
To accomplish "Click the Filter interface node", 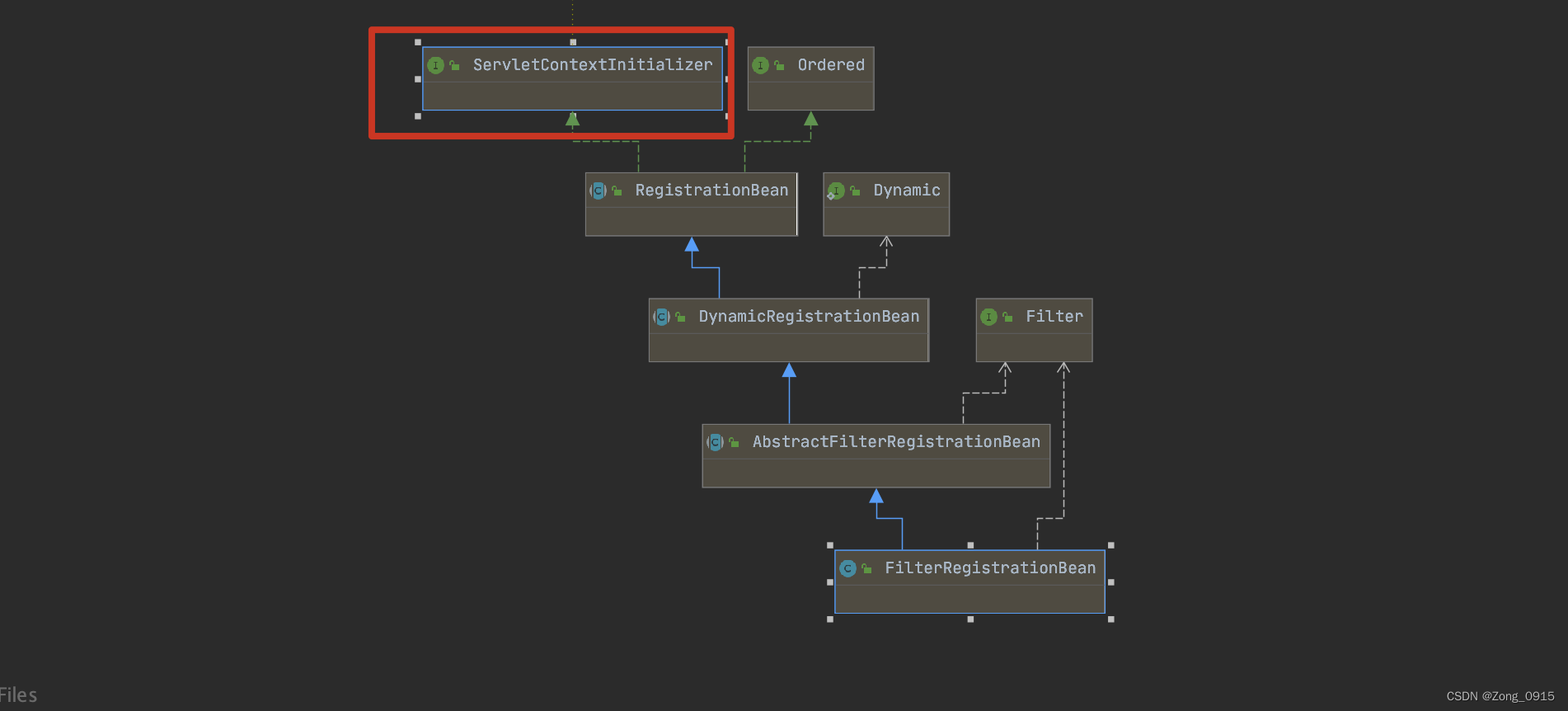I will point(1034,330).
